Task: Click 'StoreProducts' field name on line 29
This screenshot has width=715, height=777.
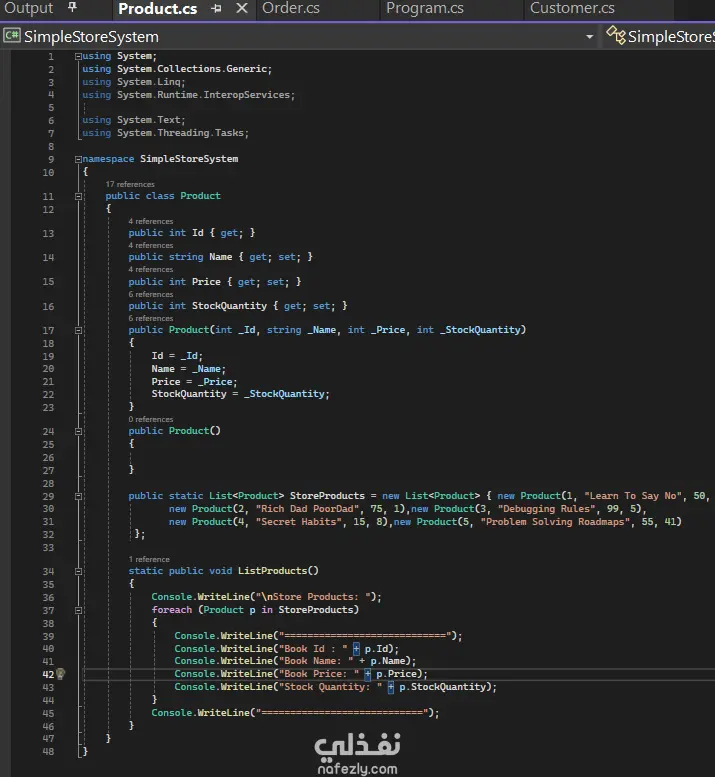Action: 327,496
